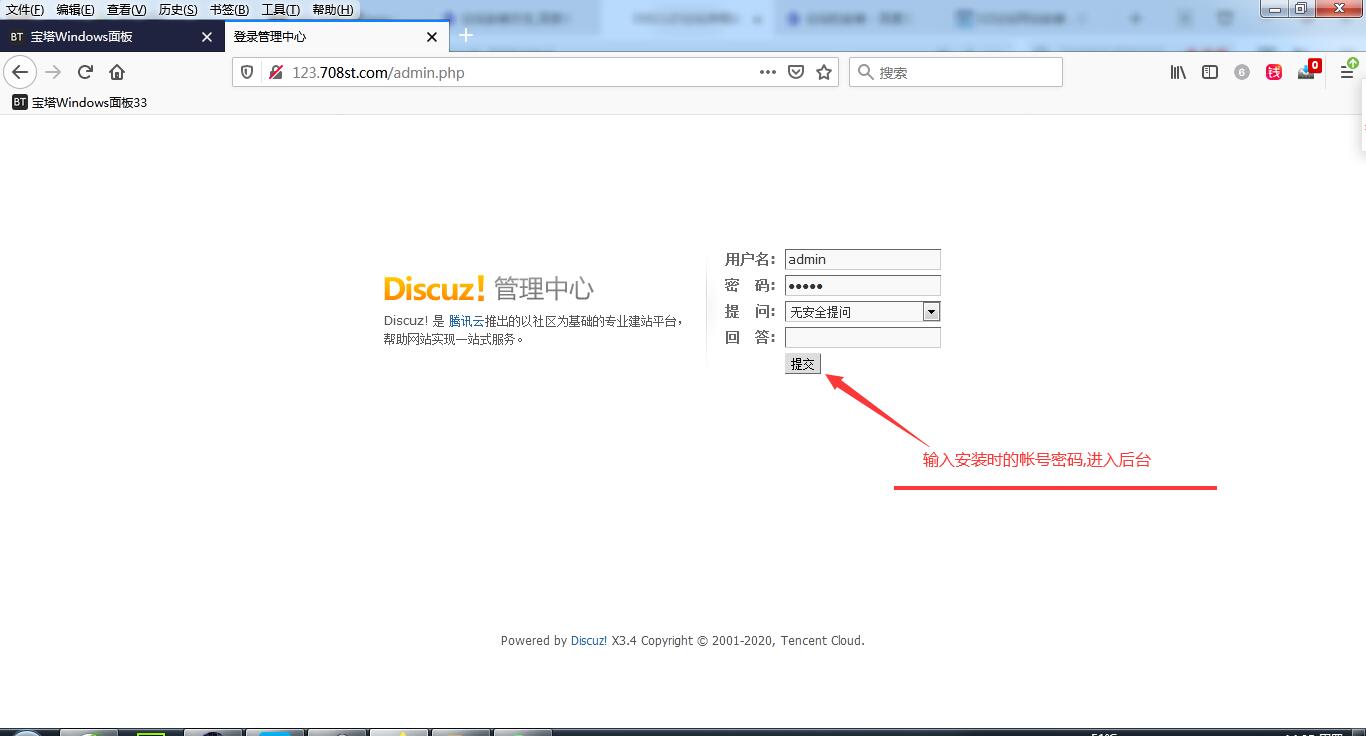Open the extension with red 0 badge

[1308, 70]
